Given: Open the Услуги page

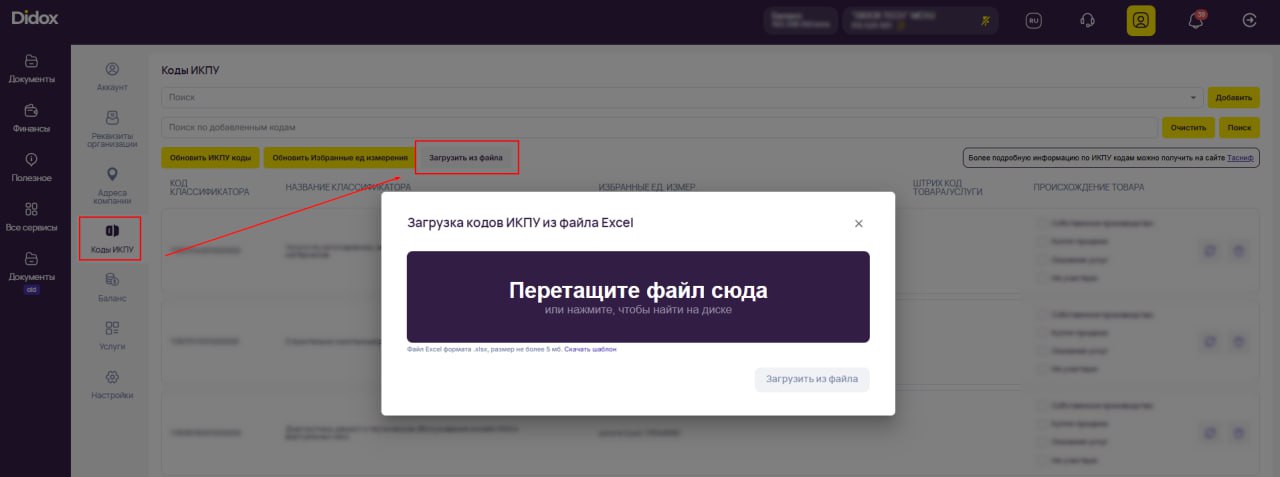Looking at the screenshot, I should point(112,336).
